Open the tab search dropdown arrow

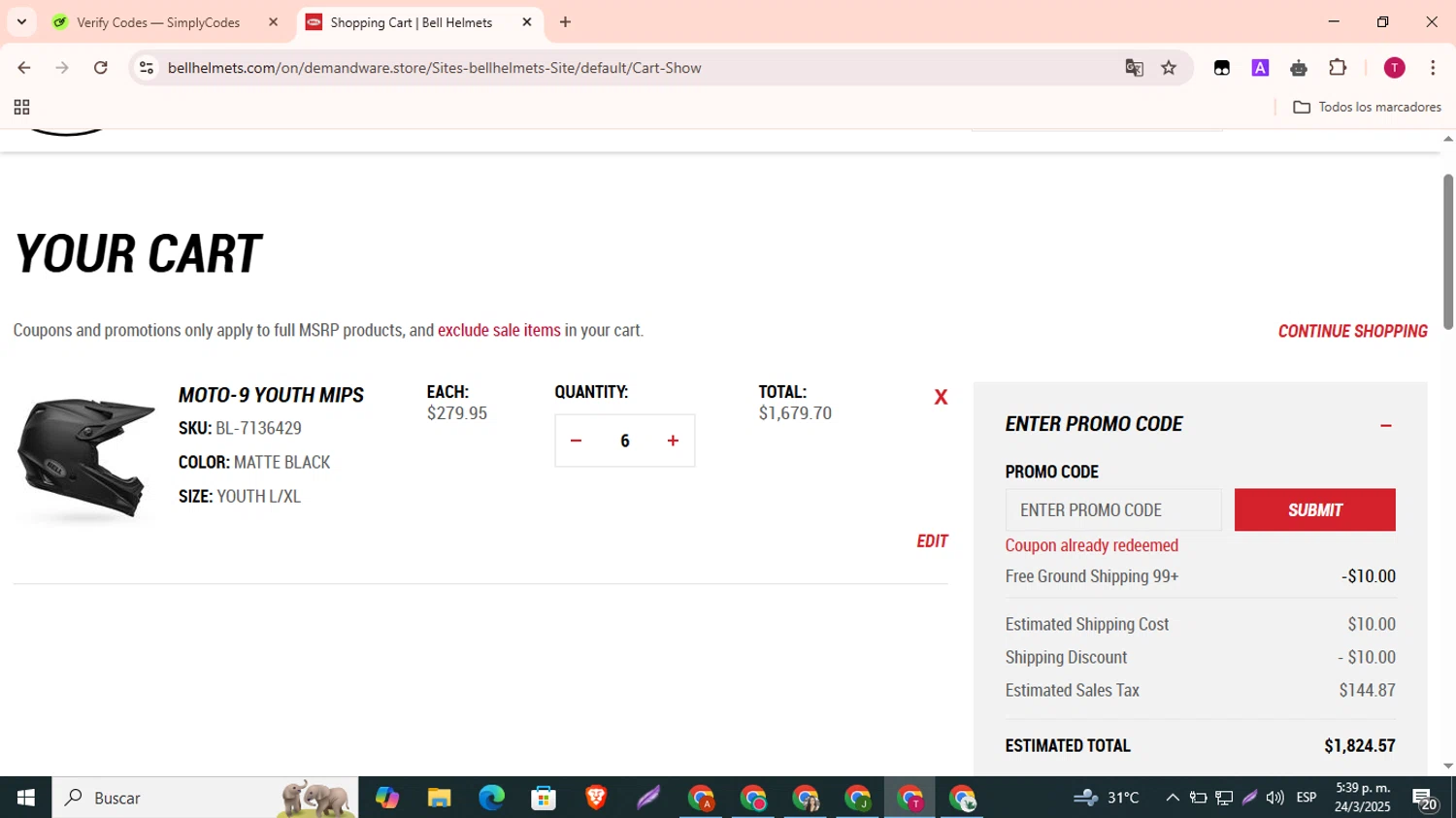(21, 22)
